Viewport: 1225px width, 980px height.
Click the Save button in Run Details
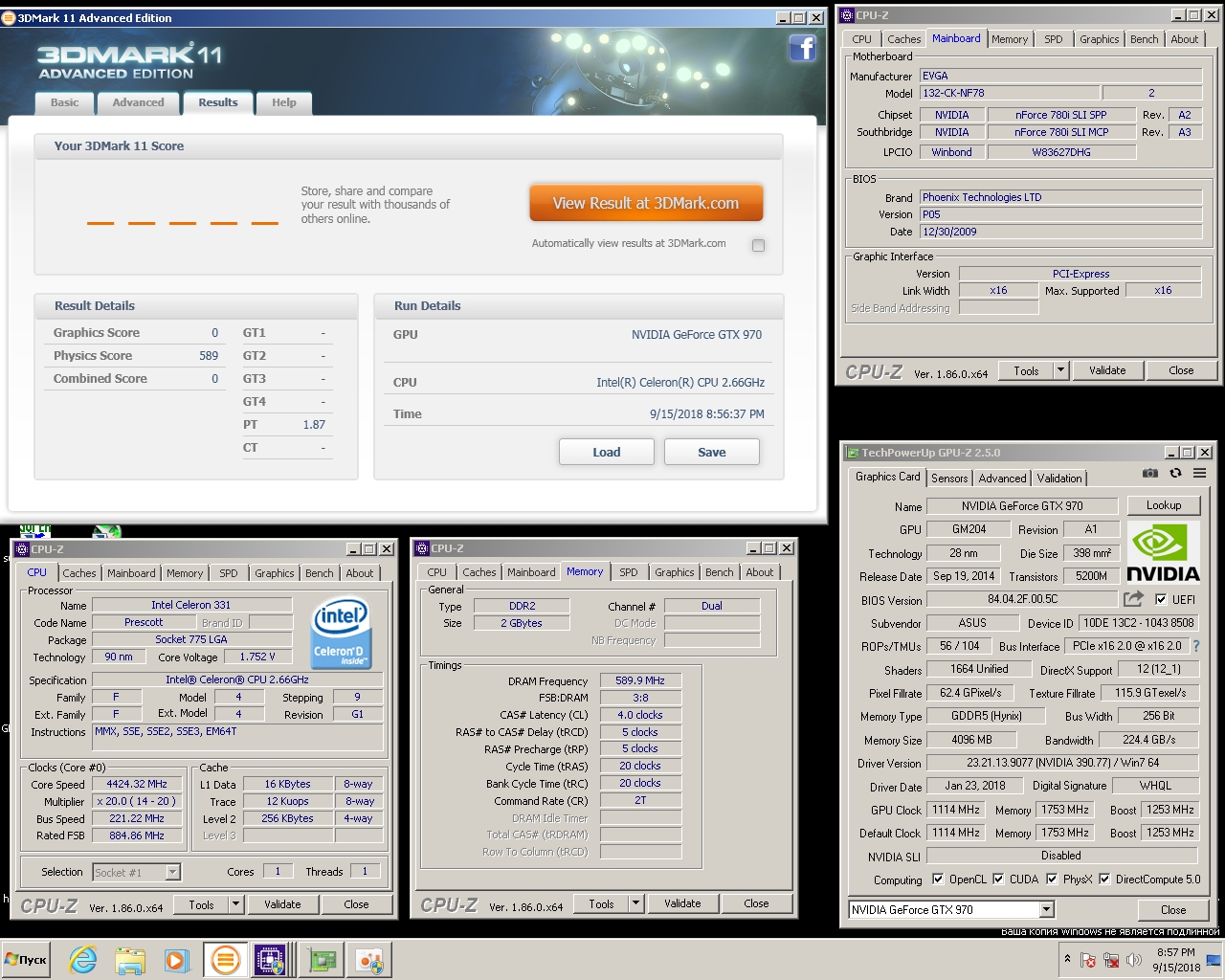[x=712, y=452]
